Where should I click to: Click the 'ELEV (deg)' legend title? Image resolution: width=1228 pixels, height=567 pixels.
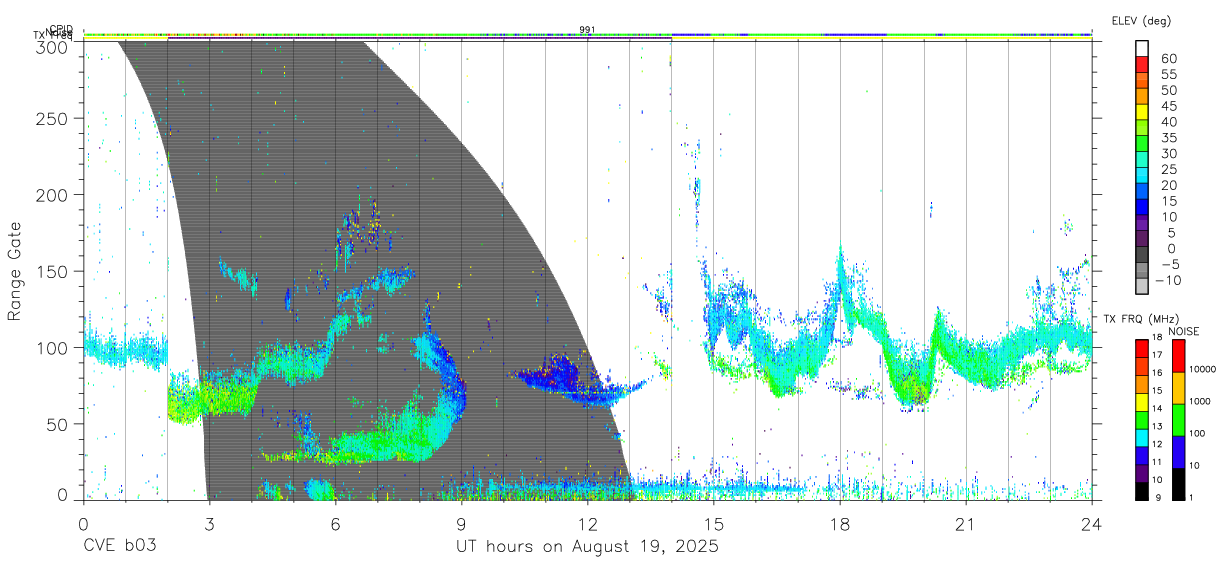click(x=1141, y=20)
